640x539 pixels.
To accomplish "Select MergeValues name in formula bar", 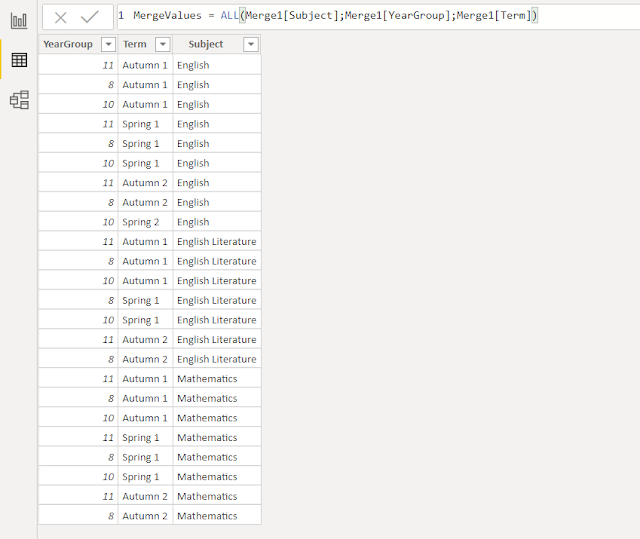I will point(167,16).
